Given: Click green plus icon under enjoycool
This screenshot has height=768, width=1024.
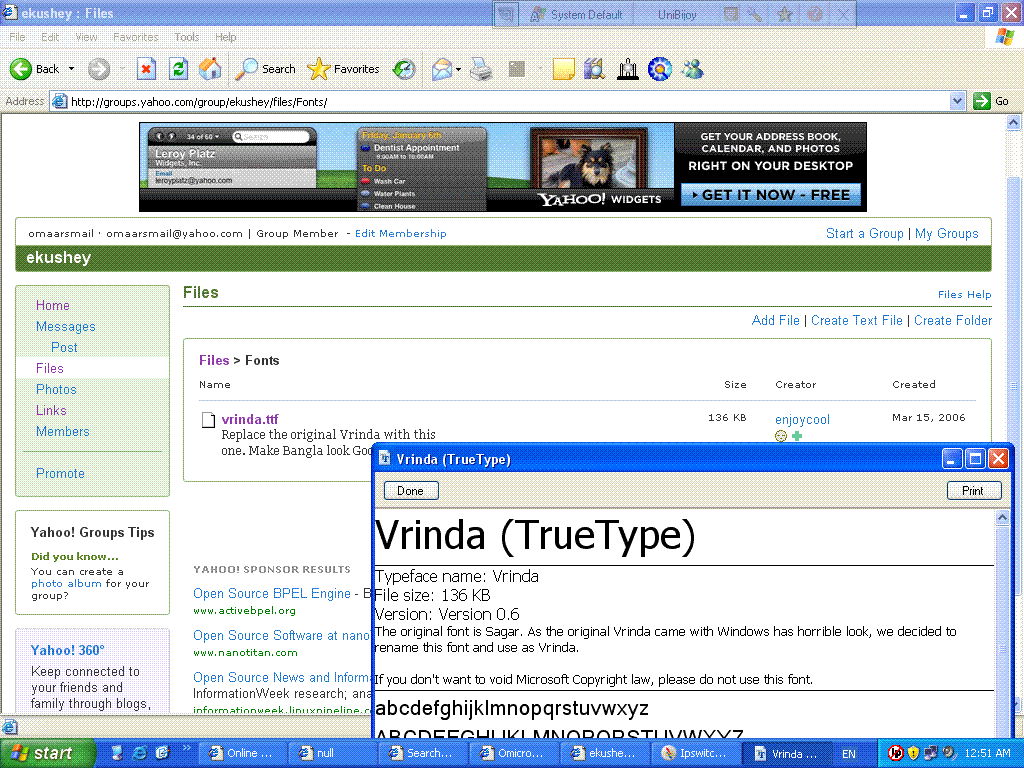Looking at the screenshot, I should (797, 436).
